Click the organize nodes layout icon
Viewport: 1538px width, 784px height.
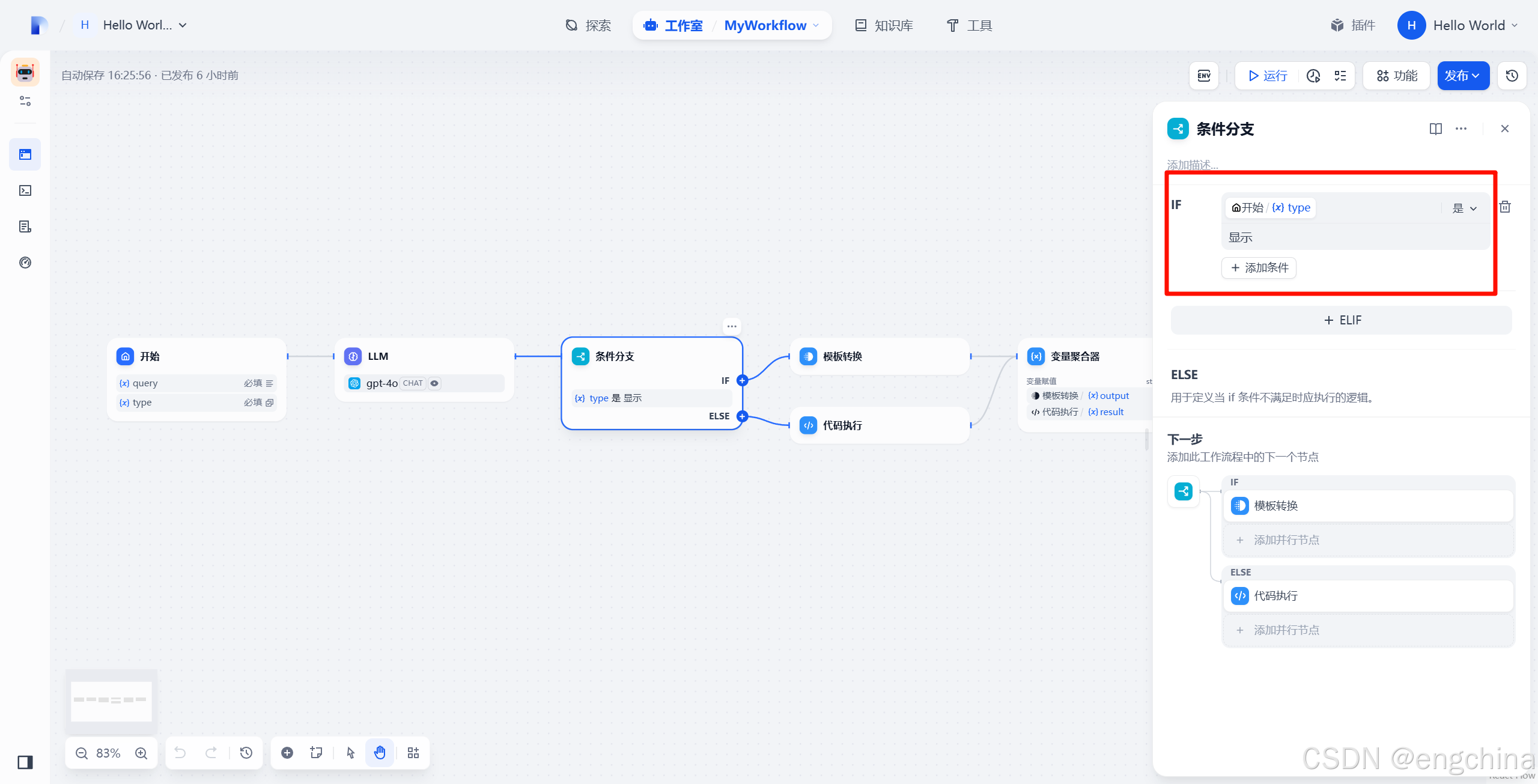pos(413,753)
